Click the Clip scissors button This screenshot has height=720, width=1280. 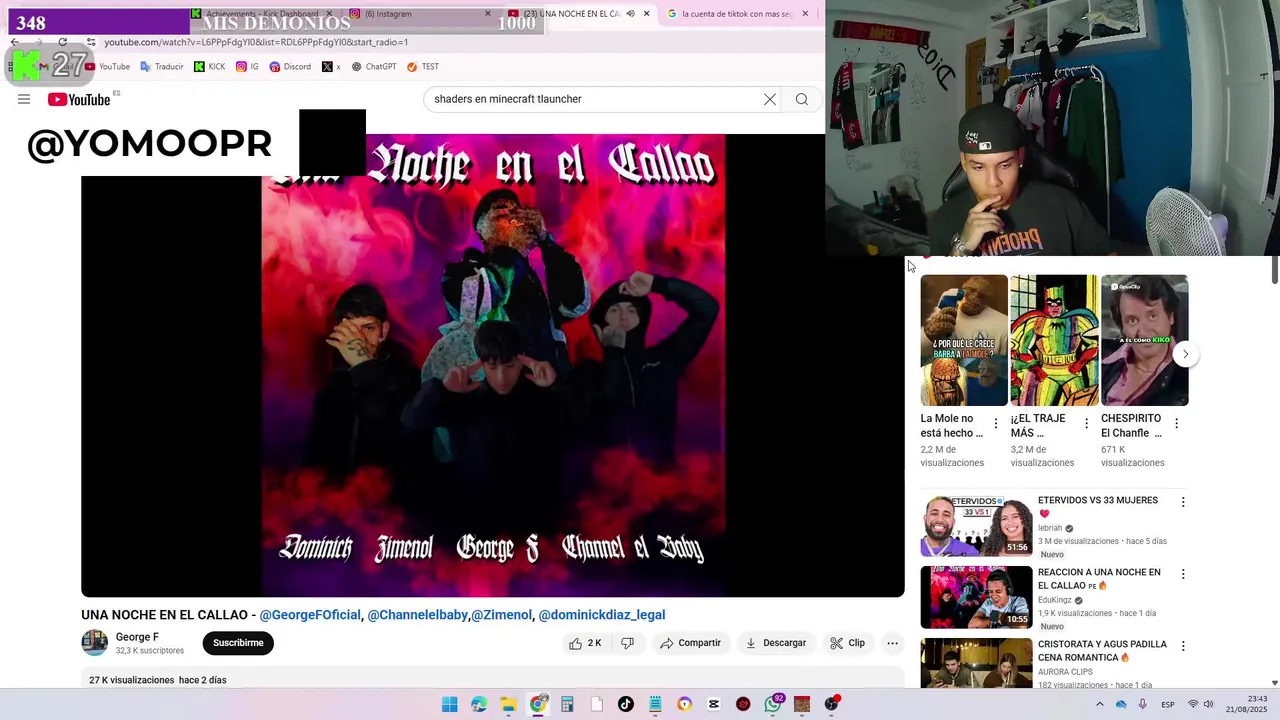pos(848,643)
